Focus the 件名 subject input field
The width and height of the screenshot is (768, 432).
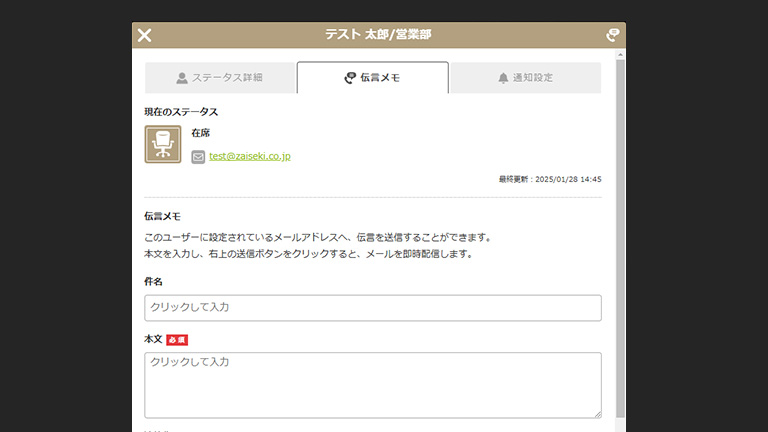point(372,308)
